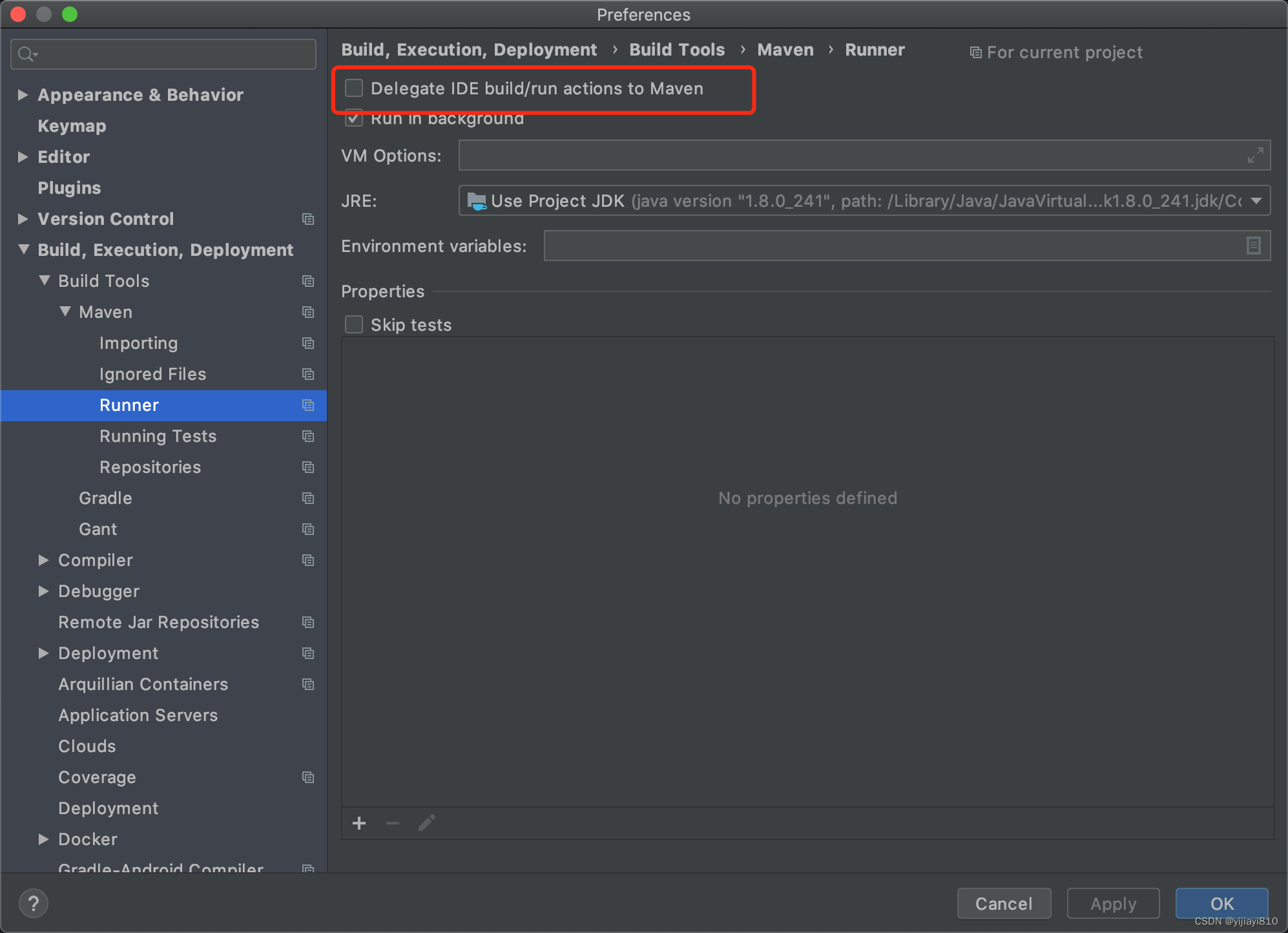
Task: Click the project-level icon beside Gradle
Action: [x=308, y=498]
